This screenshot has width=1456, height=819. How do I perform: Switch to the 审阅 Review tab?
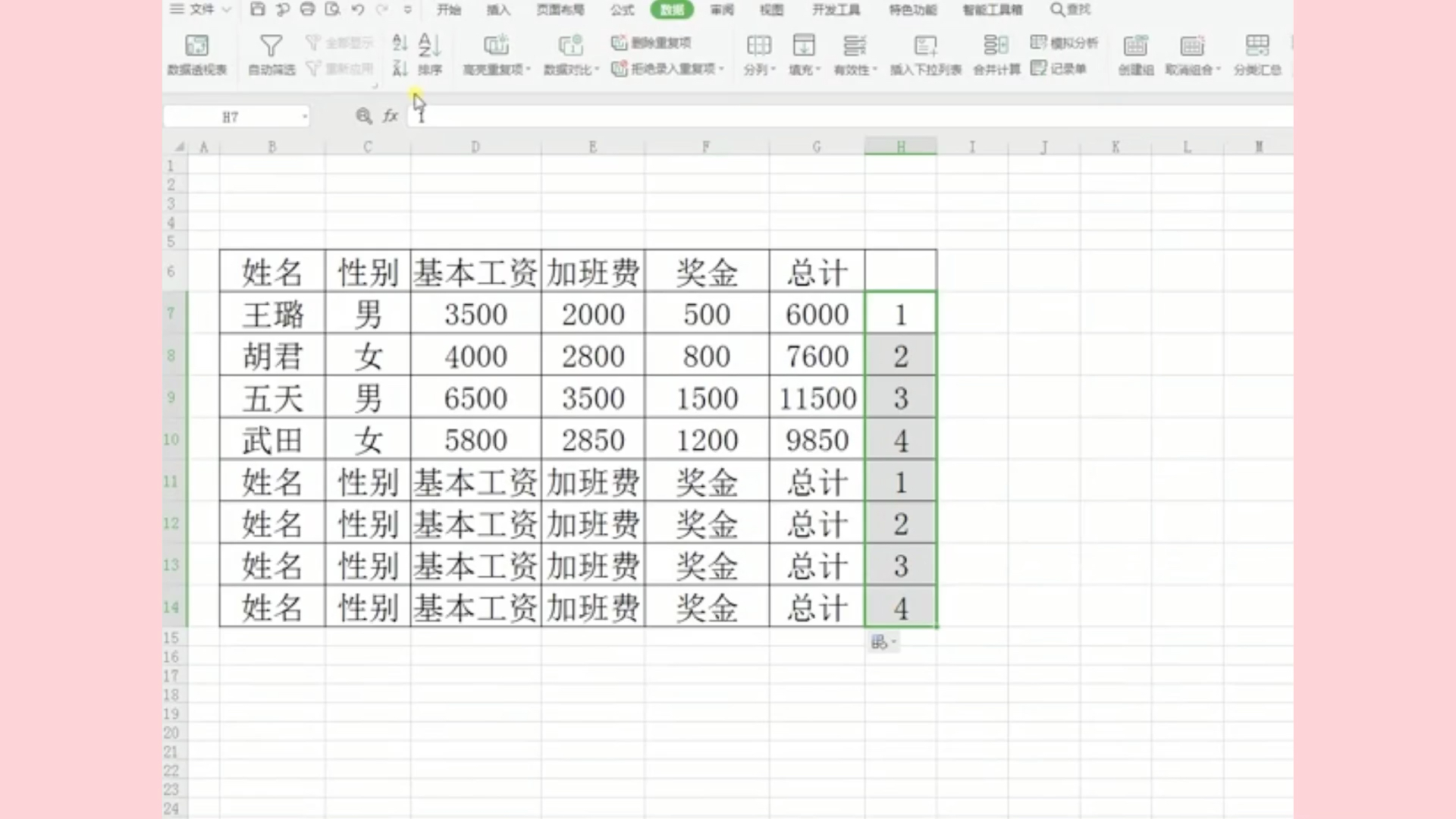(722, 9)
